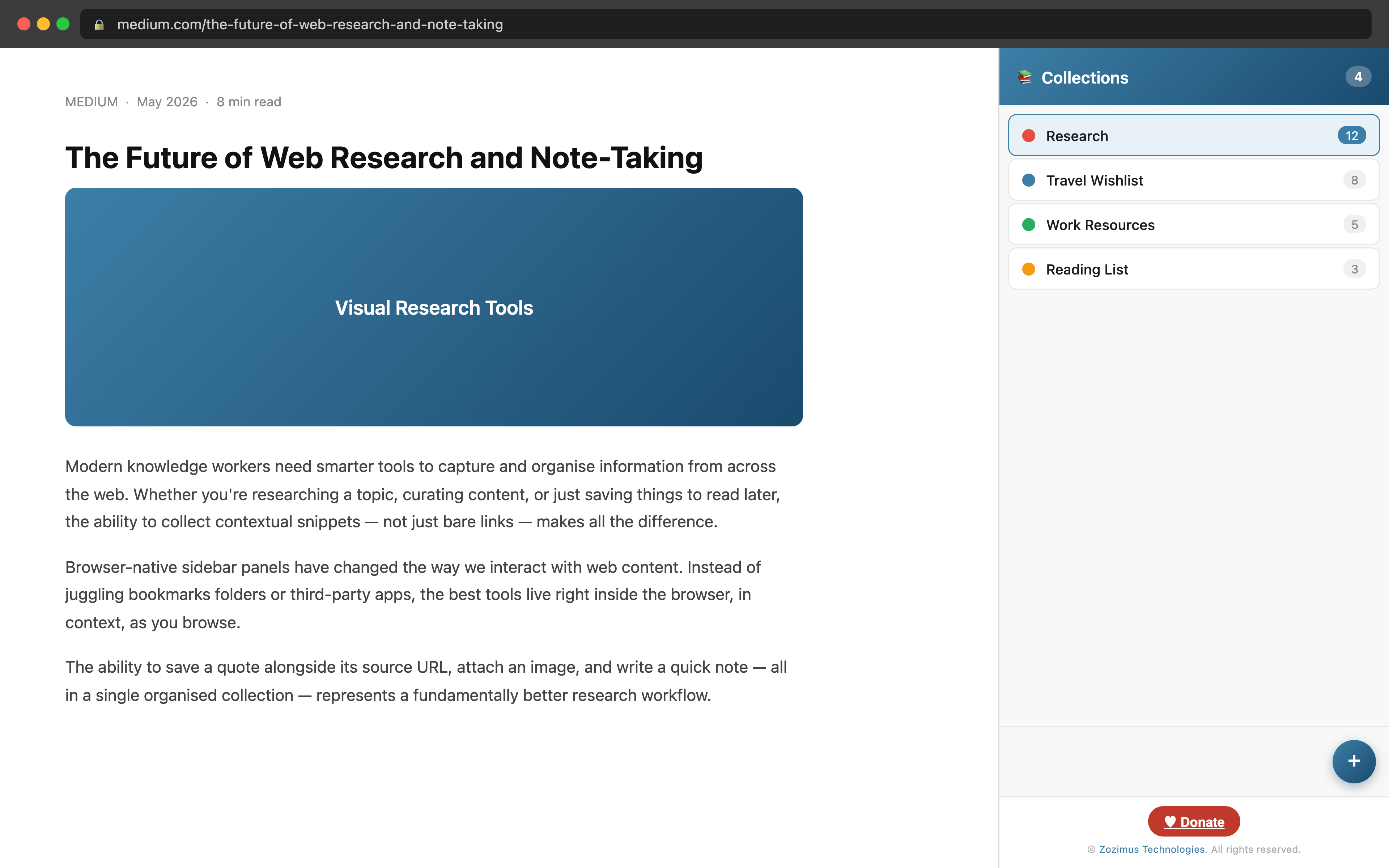The width and height of the screenshot is (1389, 868).
Task: Click the article title heading
Action: pyautogui.click(x=383, y=157)
